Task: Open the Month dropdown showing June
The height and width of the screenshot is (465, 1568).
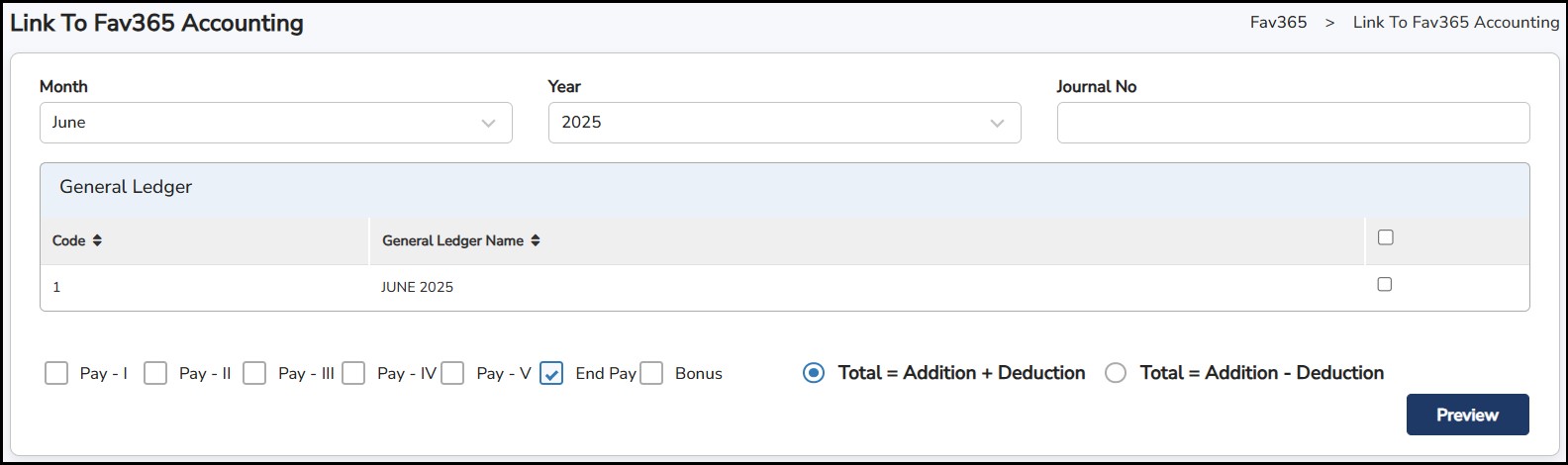Action: pyautogui.click(x=275, y=123)
